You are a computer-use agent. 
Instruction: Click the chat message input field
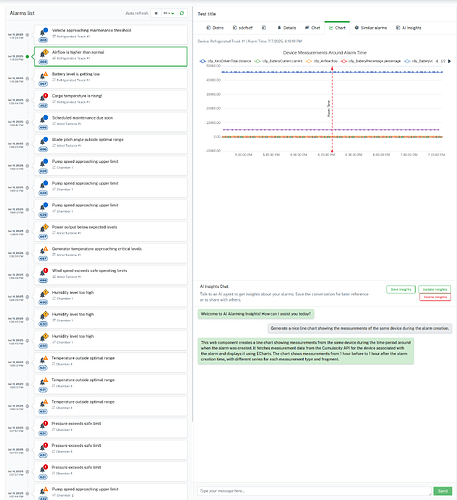point(314,491)
